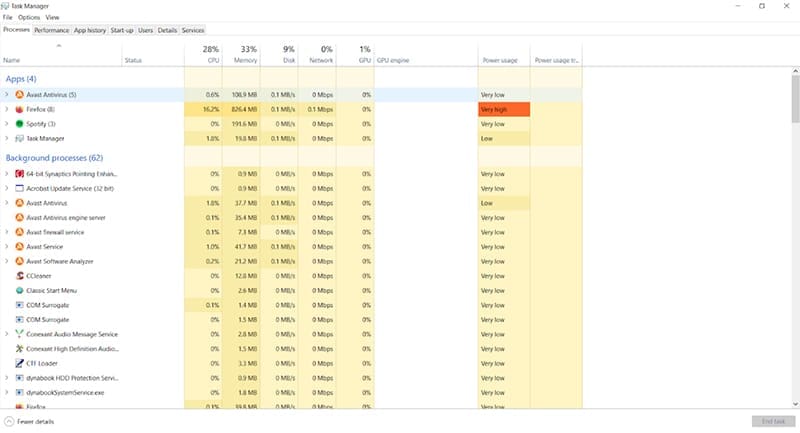
Task: Expand the Avast Antivirus (5) app group
Action: 7,95
